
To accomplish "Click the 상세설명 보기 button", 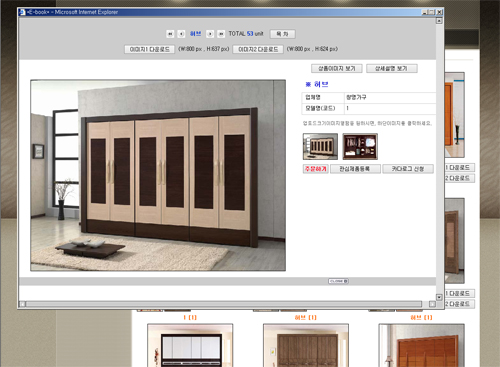I will 392,68.
